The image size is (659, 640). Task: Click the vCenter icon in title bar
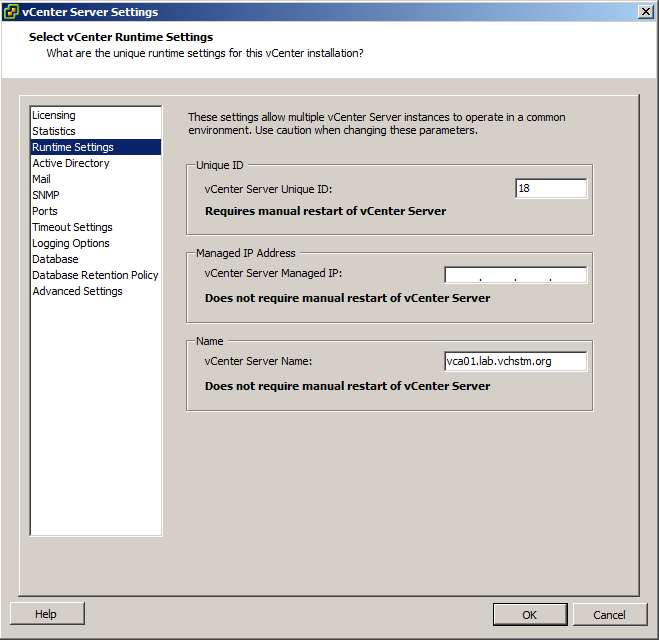coord(11,12)
